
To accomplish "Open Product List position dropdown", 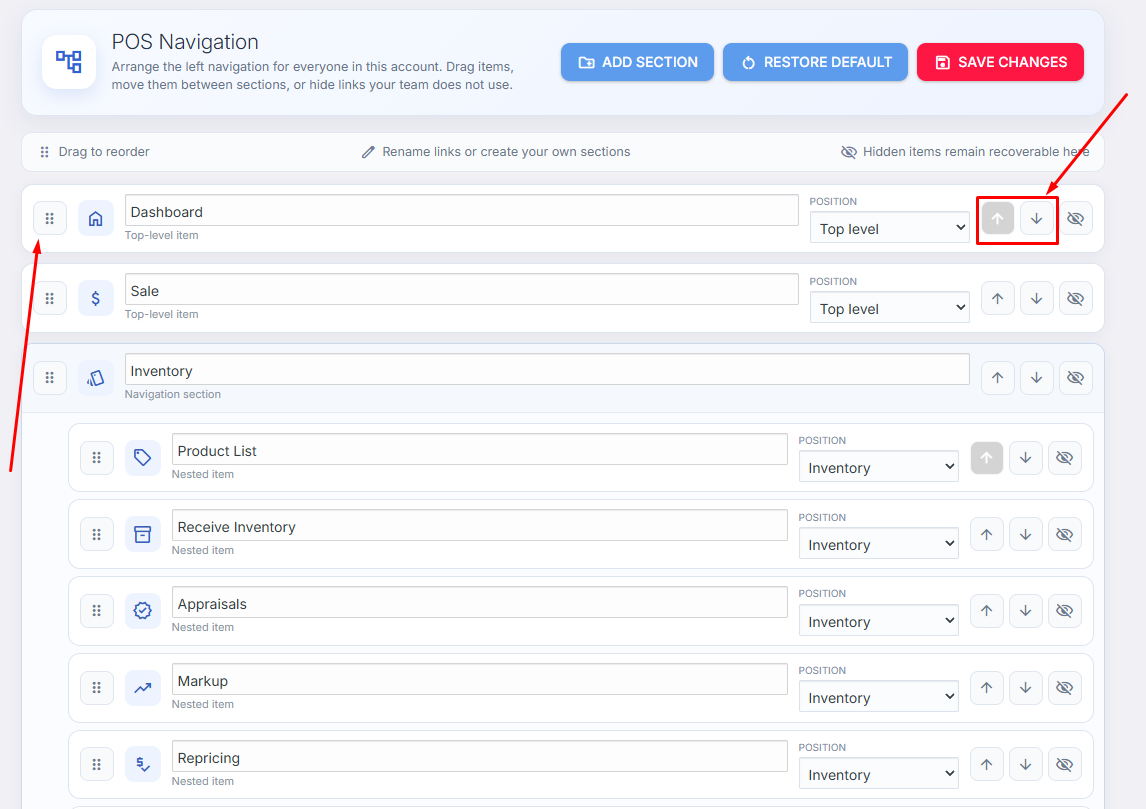I will coord(879,467).
